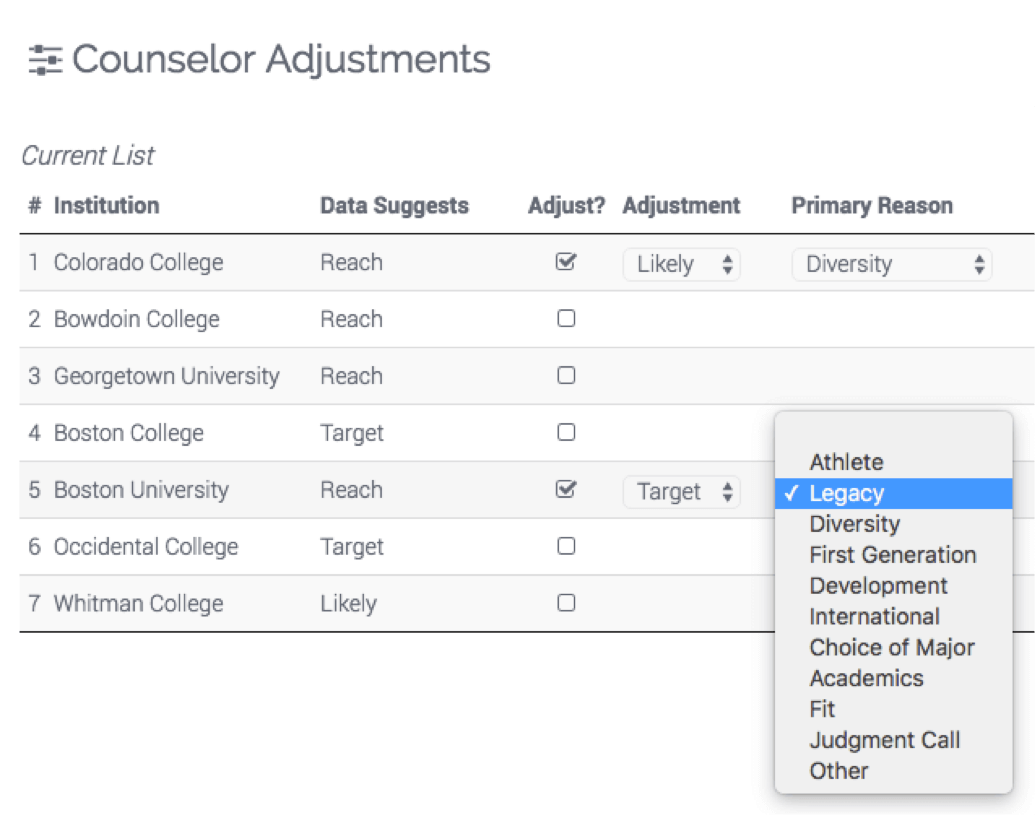The image size is (1035, 815).
Task: Click the Bowdoin College institution name
Action: pyautogui.click(x=137, y=319)
